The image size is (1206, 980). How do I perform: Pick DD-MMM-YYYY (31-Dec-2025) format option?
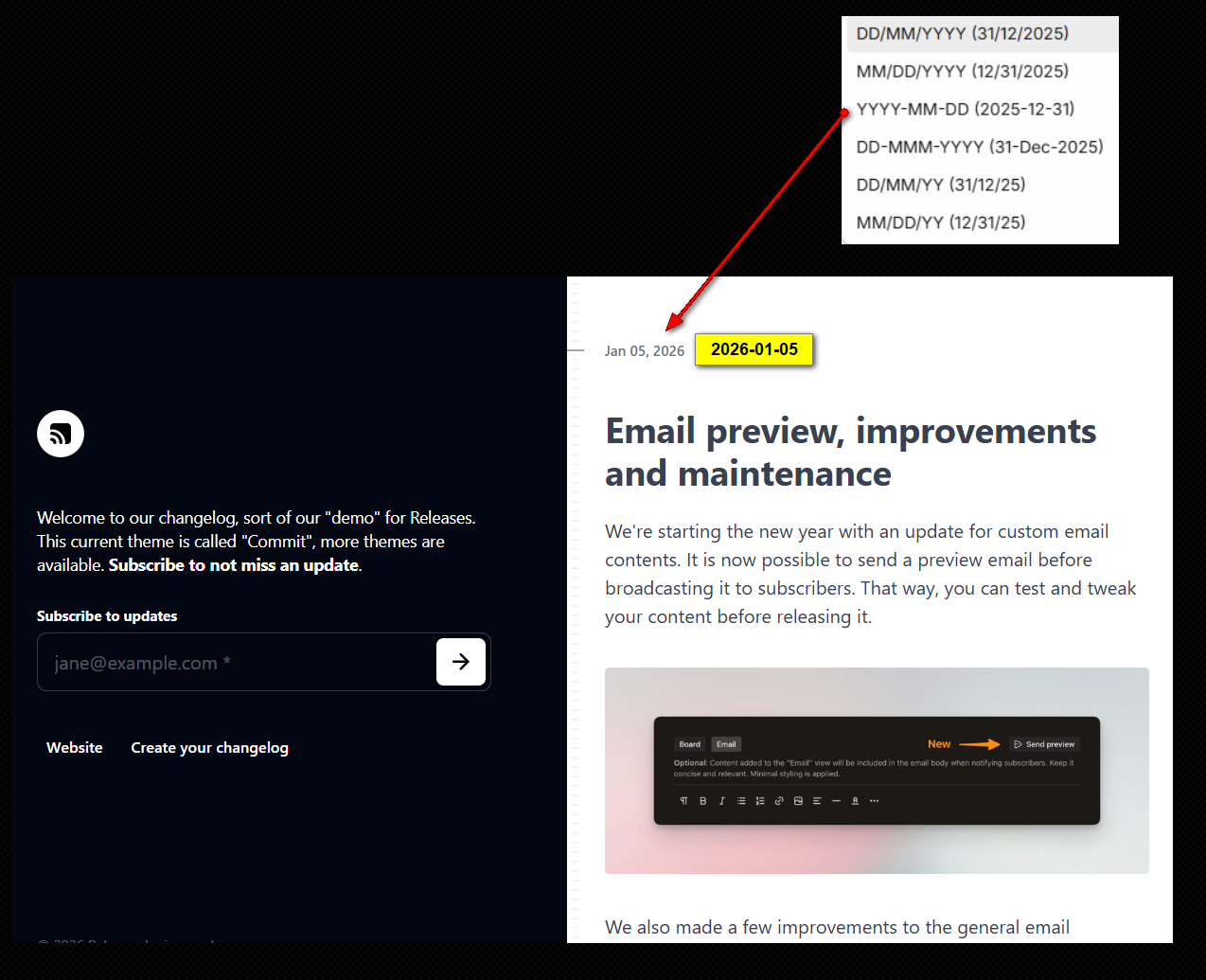(979, 148)
